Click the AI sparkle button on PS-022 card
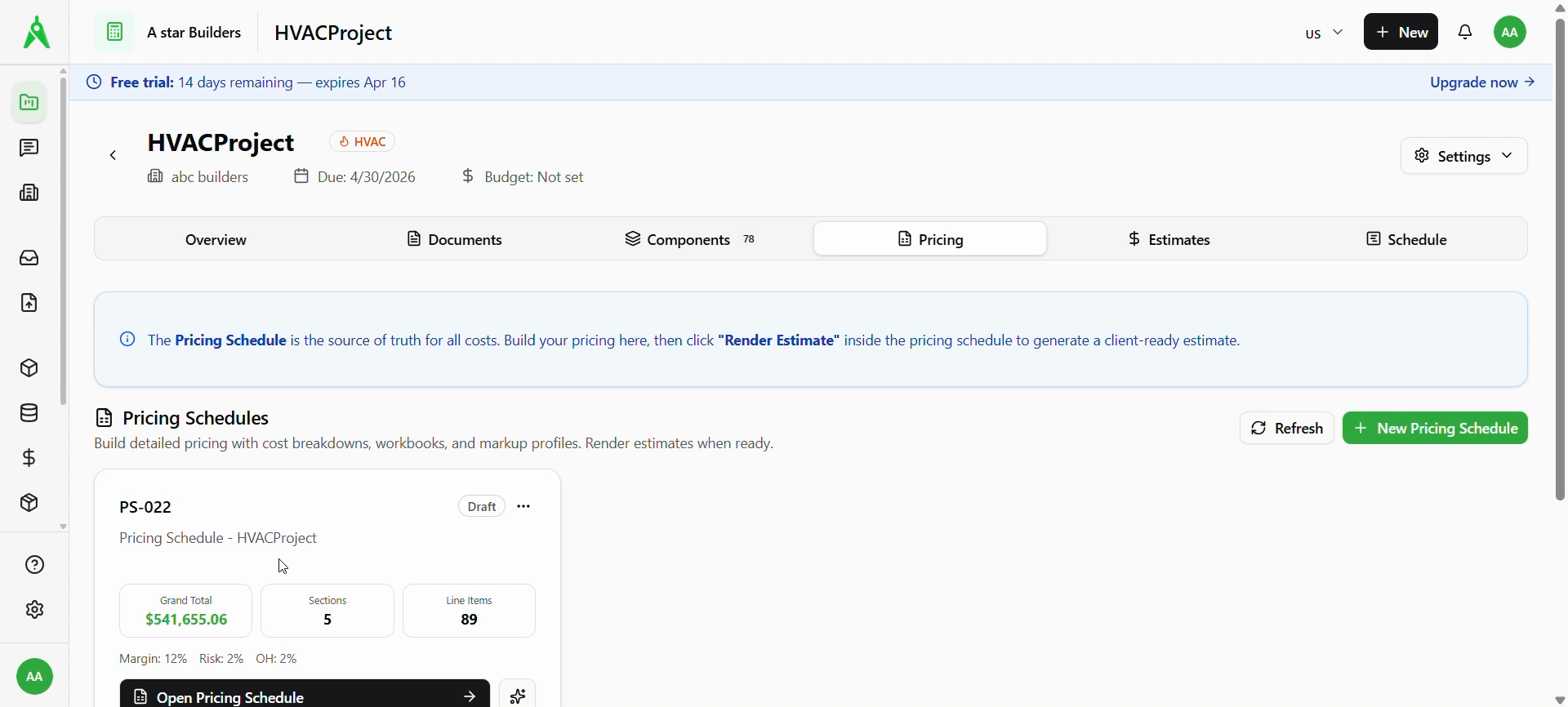Viewport: 1568px width, 707px height. [x=519, y=695]
